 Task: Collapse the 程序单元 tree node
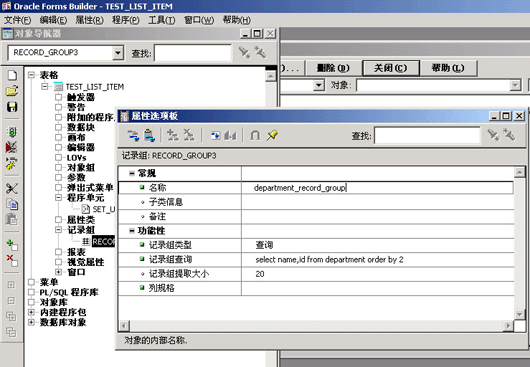(x=58, y=197)
